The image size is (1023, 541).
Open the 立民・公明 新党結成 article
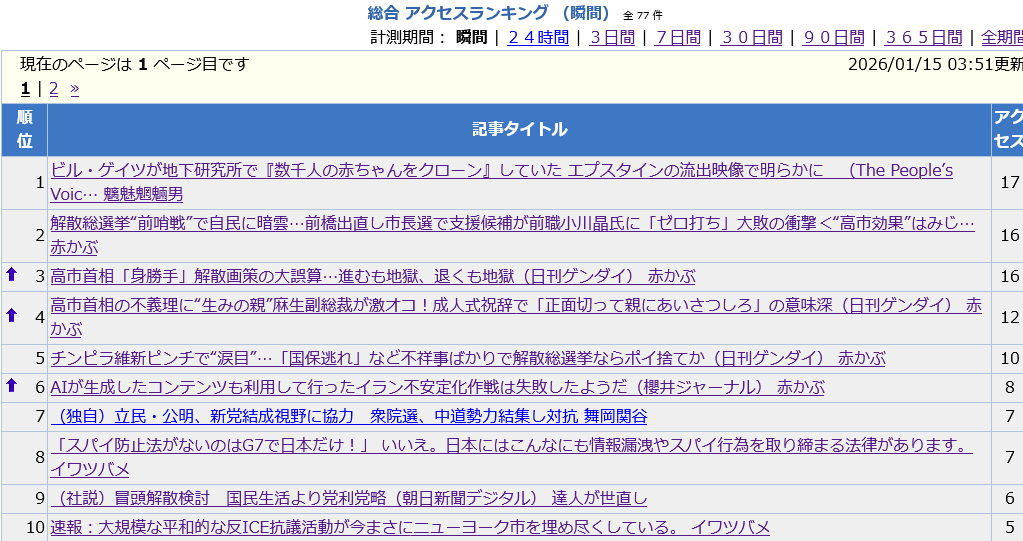tap(348, 417)
